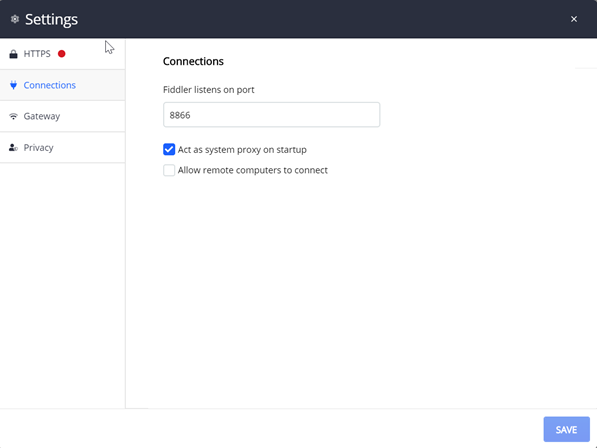Click the SAVE button

pyautogui.click(x=567, y=429)
